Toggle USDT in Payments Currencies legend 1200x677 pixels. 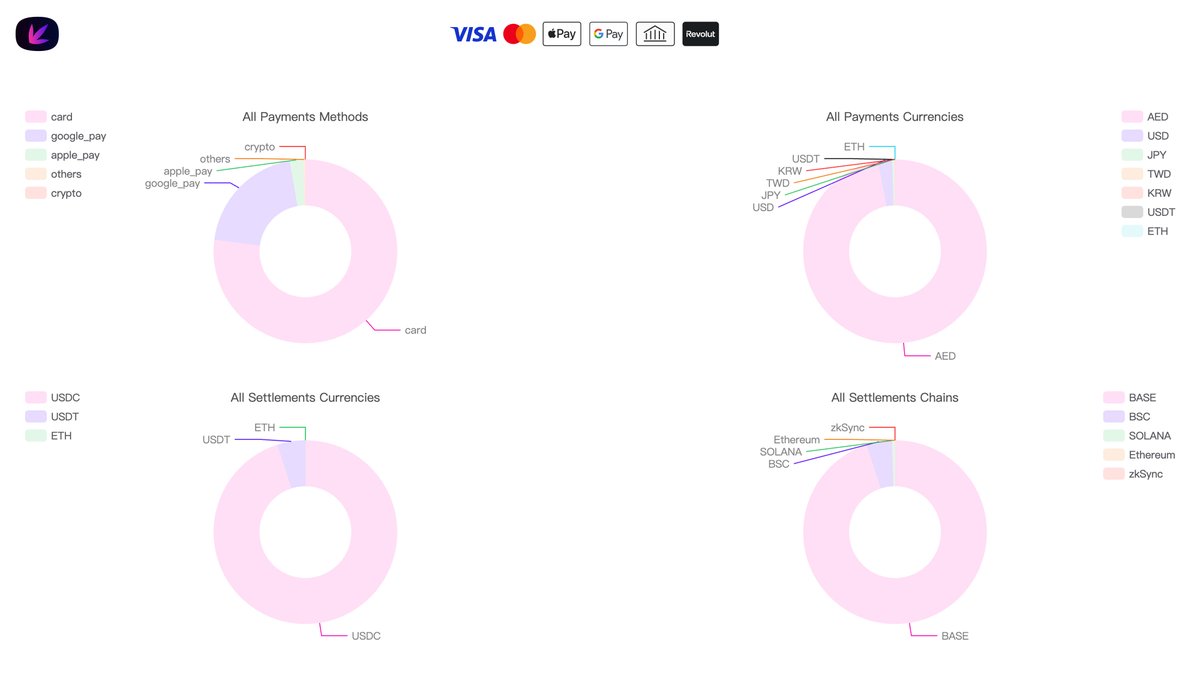coord(1149,212)
